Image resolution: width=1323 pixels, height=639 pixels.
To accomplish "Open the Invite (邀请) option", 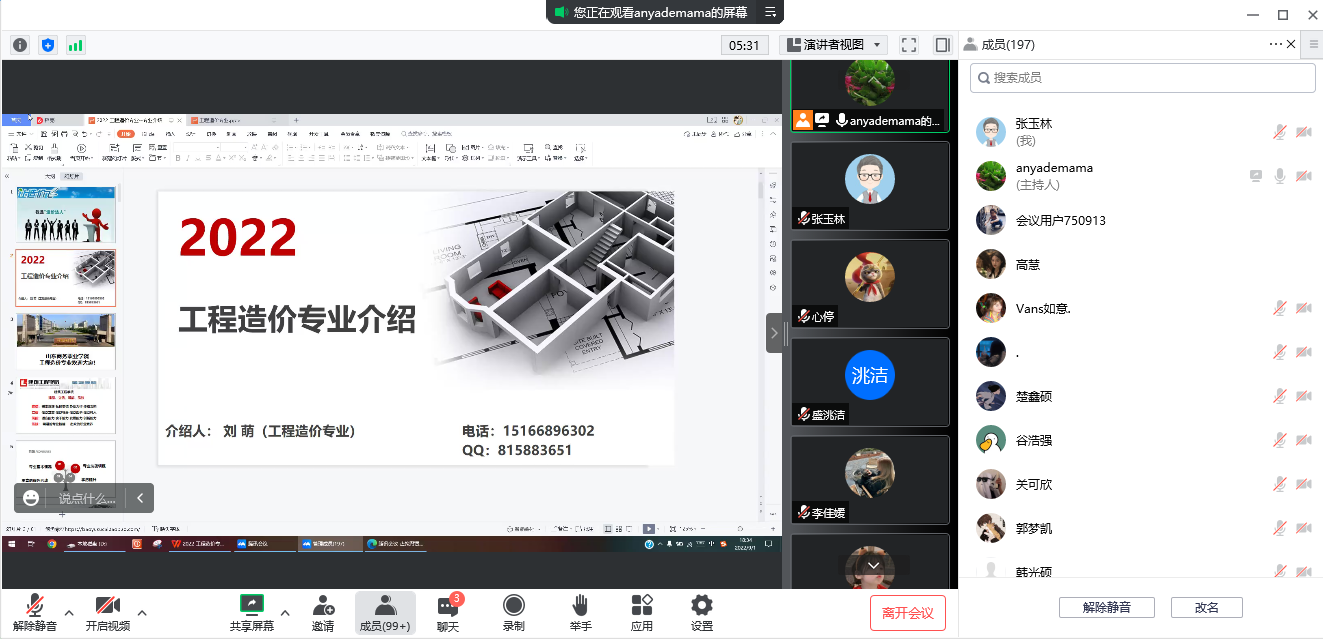I will 323,612.
